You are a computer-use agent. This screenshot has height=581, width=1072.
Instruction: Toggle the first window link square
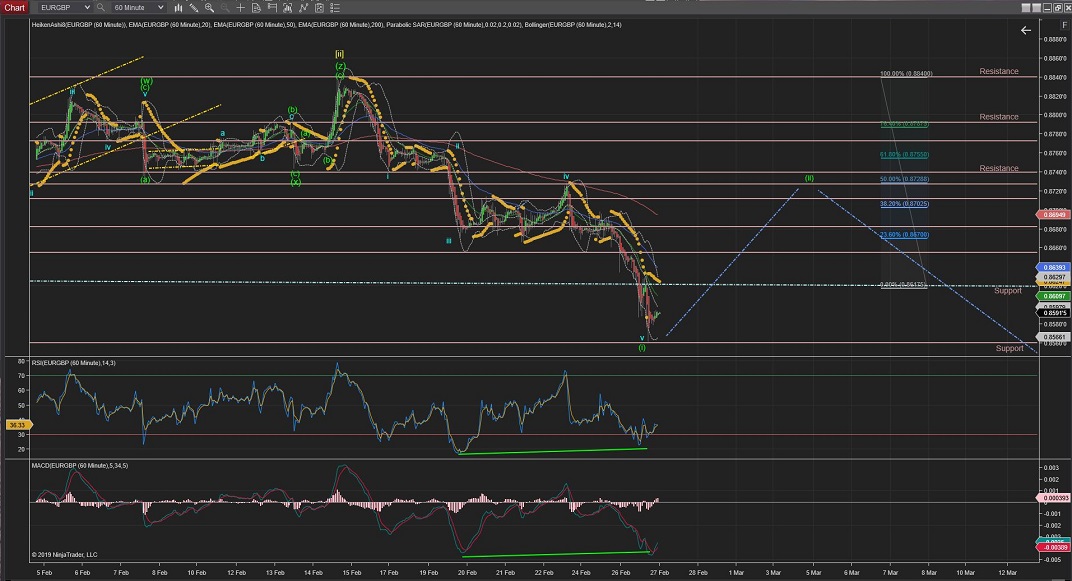point(1025,7)
